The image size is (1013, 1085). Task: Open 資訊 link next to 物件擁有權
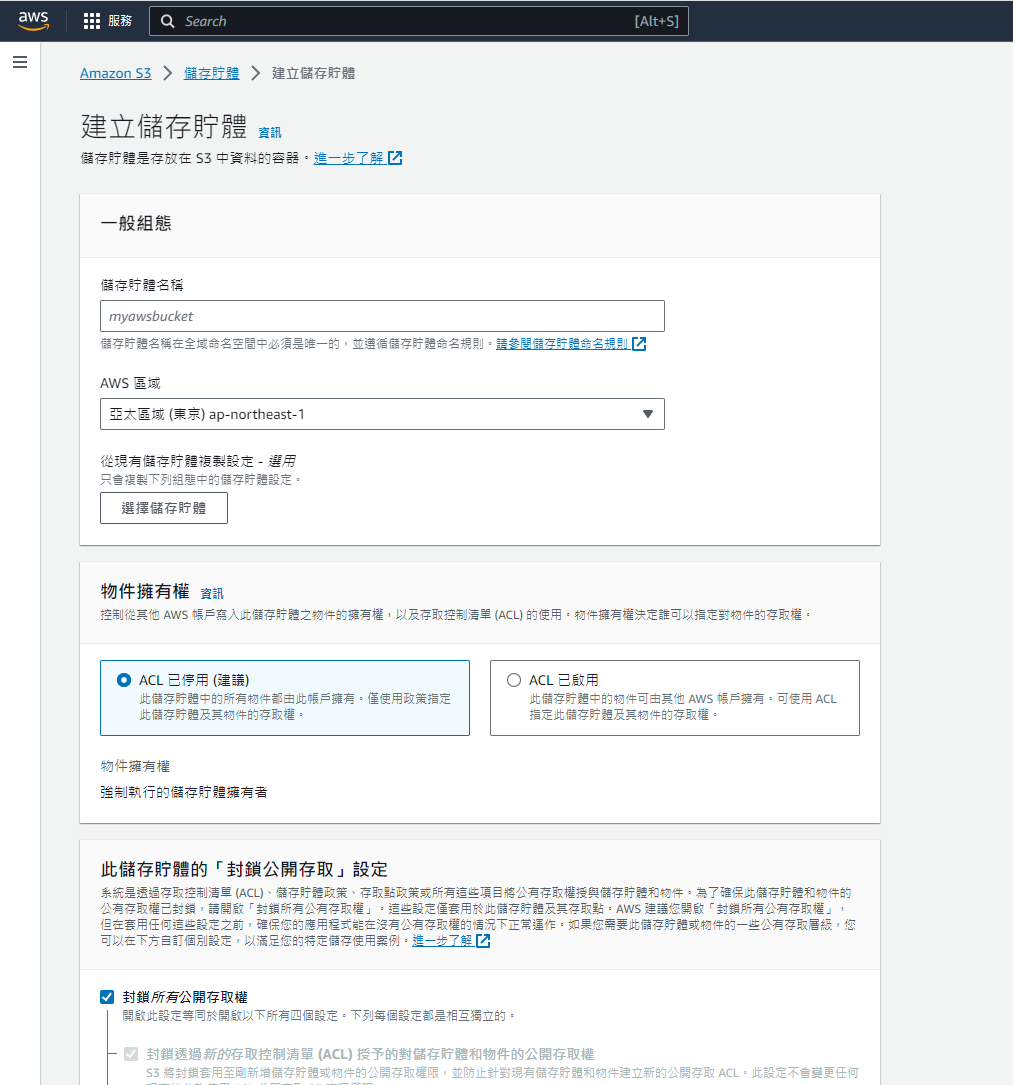point(212,594)
